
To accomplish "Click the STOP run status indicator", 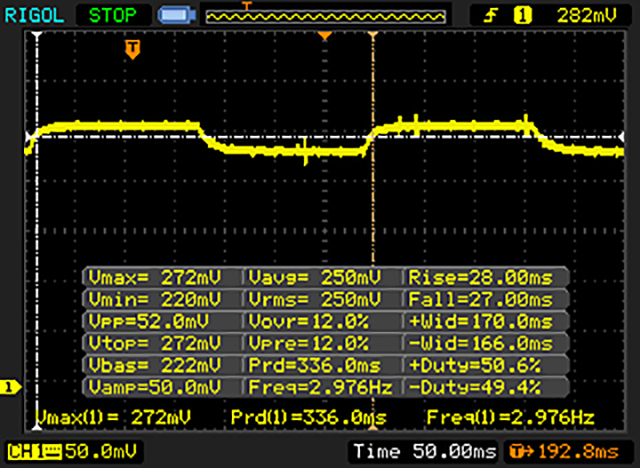I will click(x=113, y=16).
